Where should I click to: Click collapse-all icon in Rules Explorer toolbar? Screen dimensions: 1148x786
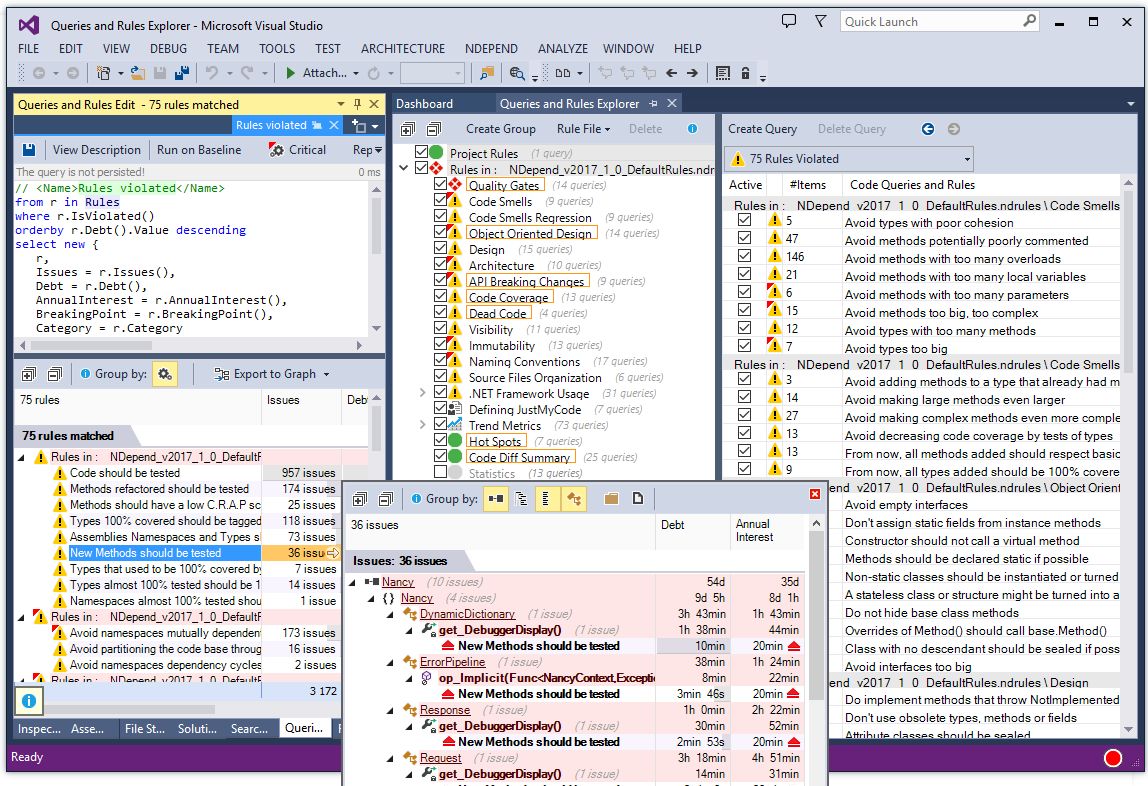[433, 130]
